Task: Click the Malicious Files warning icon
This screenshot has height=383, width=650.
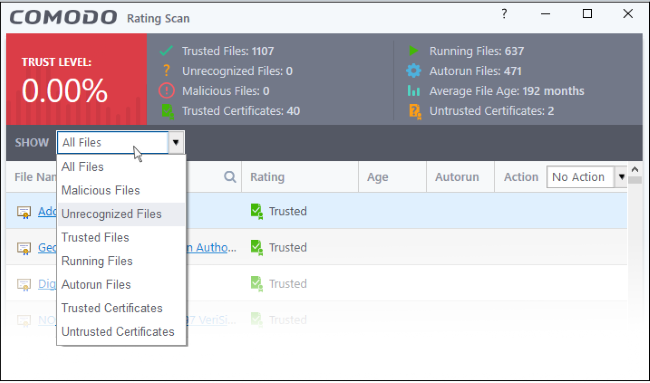Action: pyautogui.click(x=166, y=91)
